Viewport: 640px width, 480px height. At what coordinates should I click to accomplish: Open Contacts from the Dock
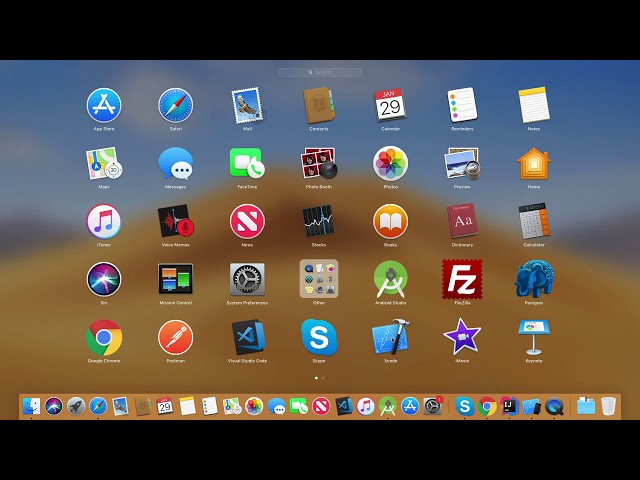tap(143, 406)
